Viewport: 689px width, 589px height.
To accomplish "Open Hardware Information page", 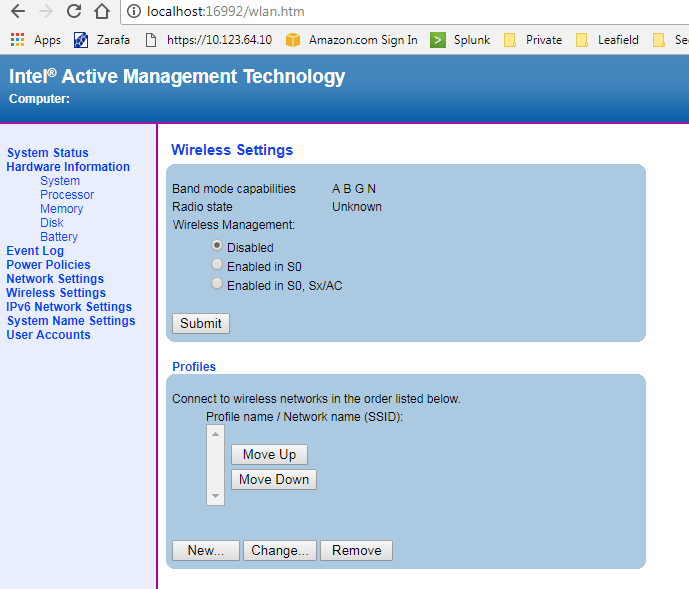I will [x=68, y=167].
